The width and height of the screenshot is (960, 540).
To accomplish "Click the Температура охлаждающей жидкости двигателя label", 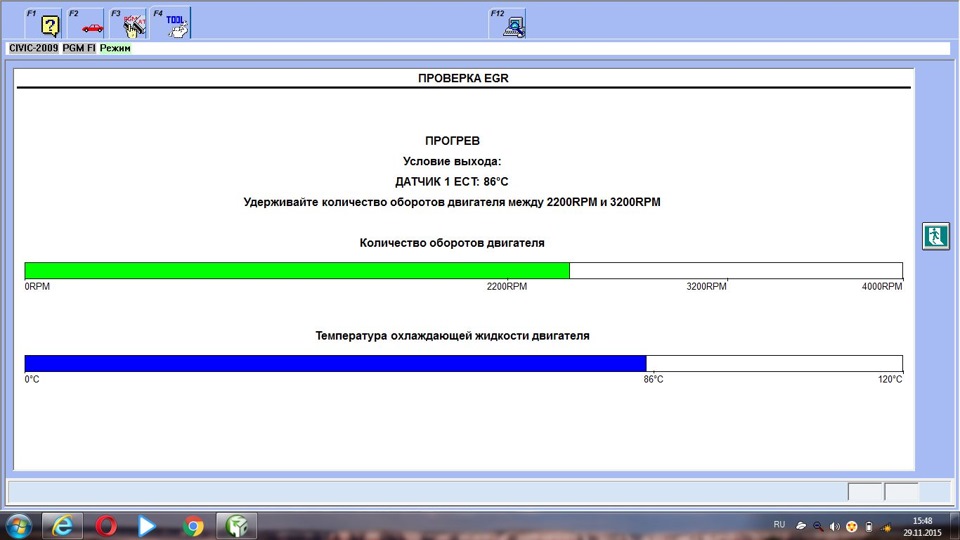I will click(452, 336).
